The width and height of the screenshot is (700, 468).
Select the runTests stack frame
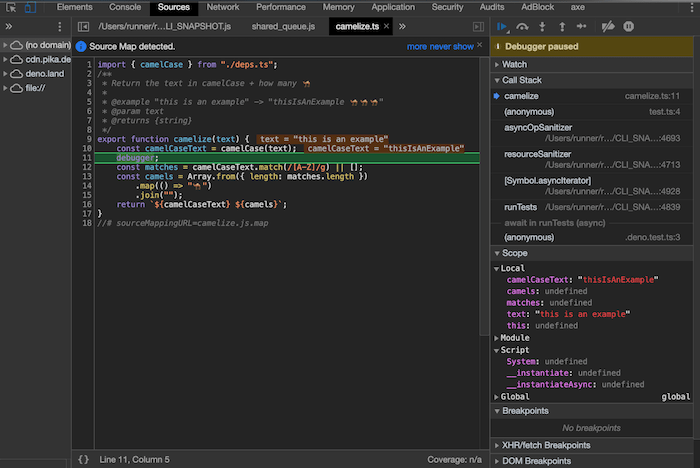pyautogui.click(x=592, y=207)
